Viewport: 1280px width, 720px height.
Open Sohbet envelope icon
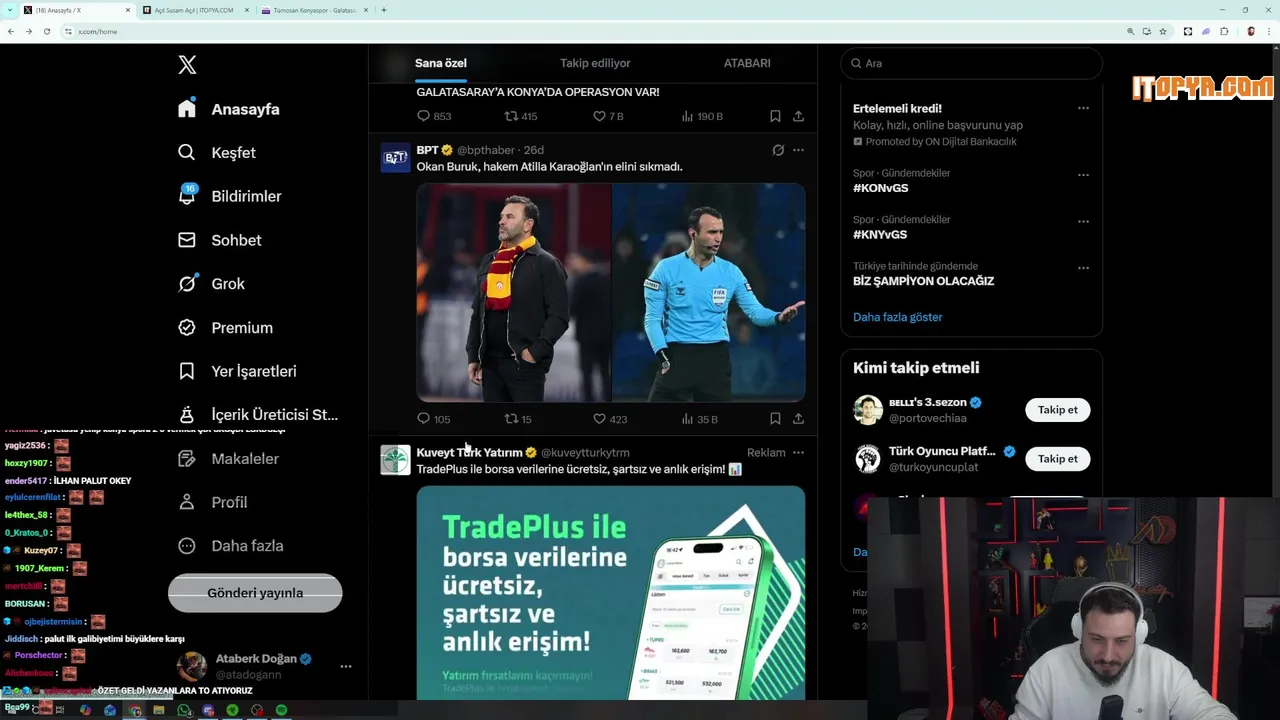187,240
